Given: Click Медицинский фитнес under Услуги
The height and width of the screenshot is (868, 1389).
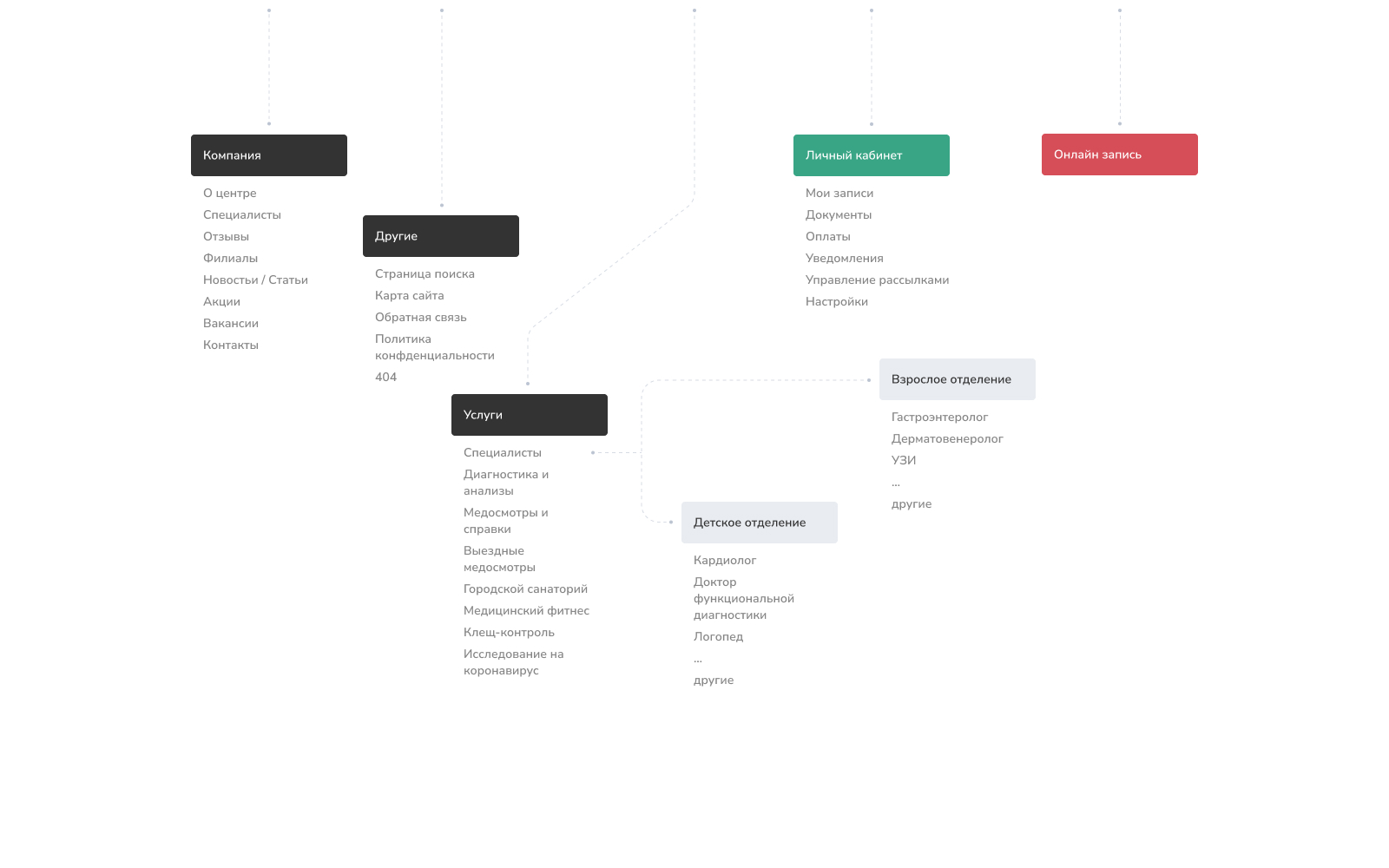Looking at the screenshot, I should [526, 611].
